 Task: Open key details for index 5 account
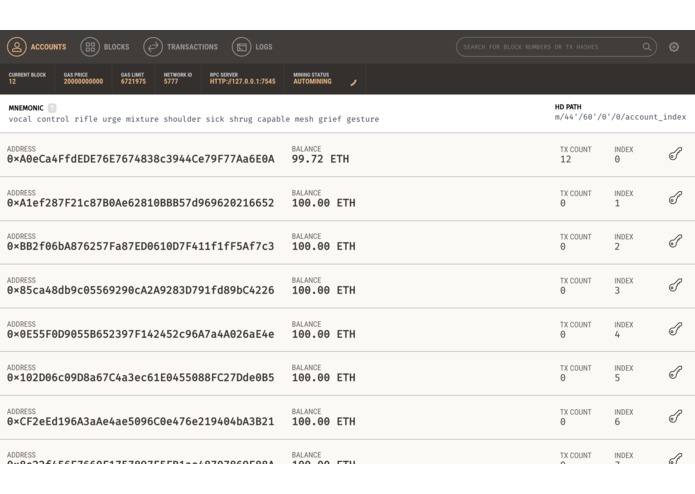point(675,373)
